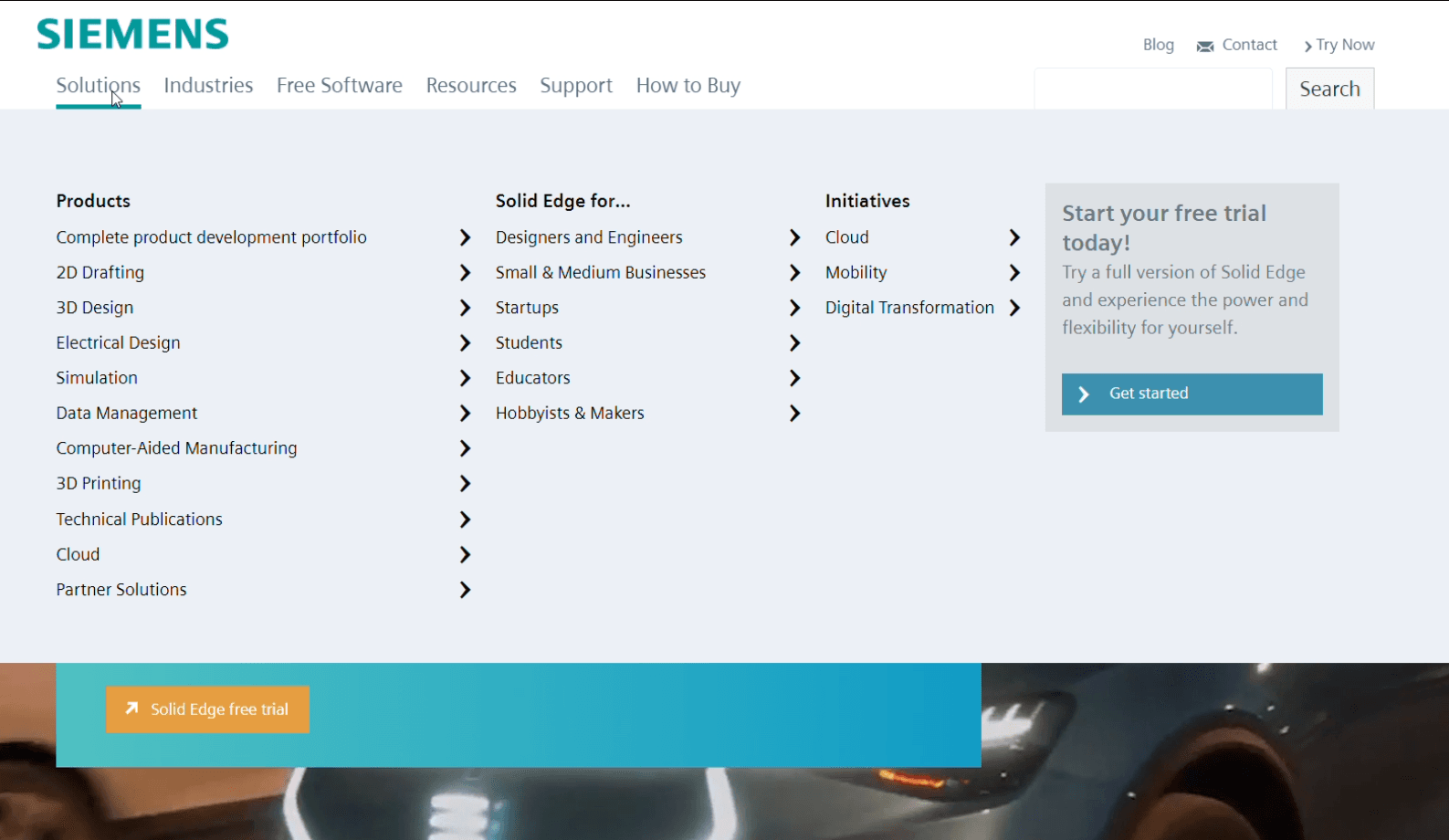1449x840 pixels.
Task: Click the arrow icon on Solid Edge free trial
Action: tap(131, 709)
